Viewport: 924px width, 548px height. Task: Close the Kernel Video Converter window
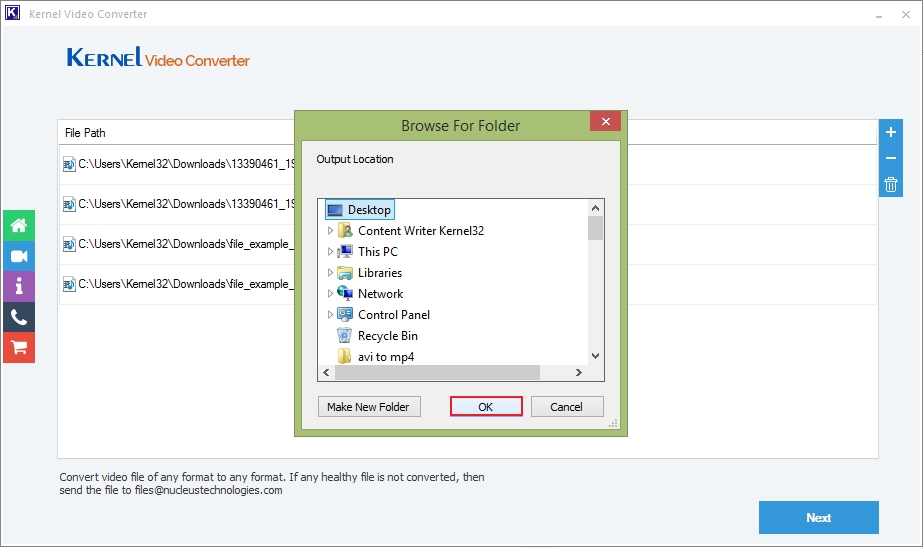tap(906, 15)
